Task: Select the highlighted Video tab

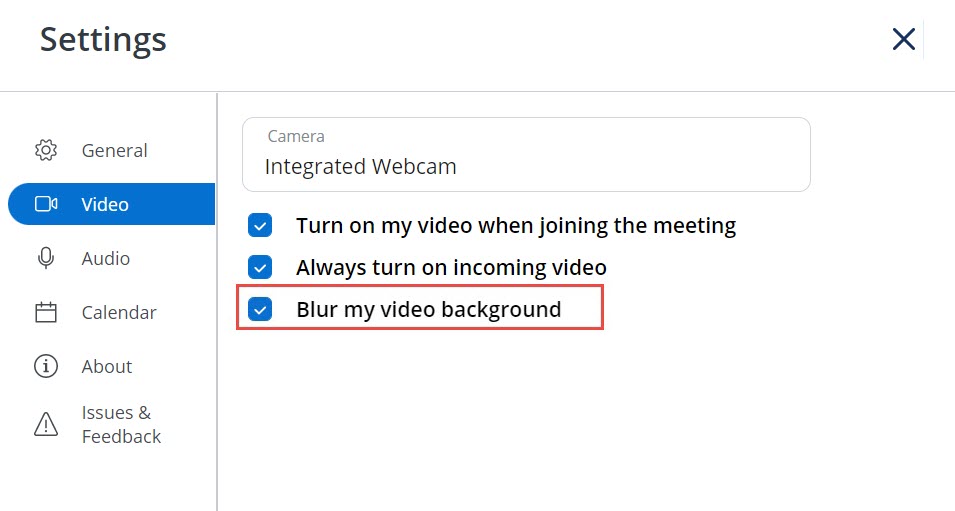Action: click(x=111, y=204)
